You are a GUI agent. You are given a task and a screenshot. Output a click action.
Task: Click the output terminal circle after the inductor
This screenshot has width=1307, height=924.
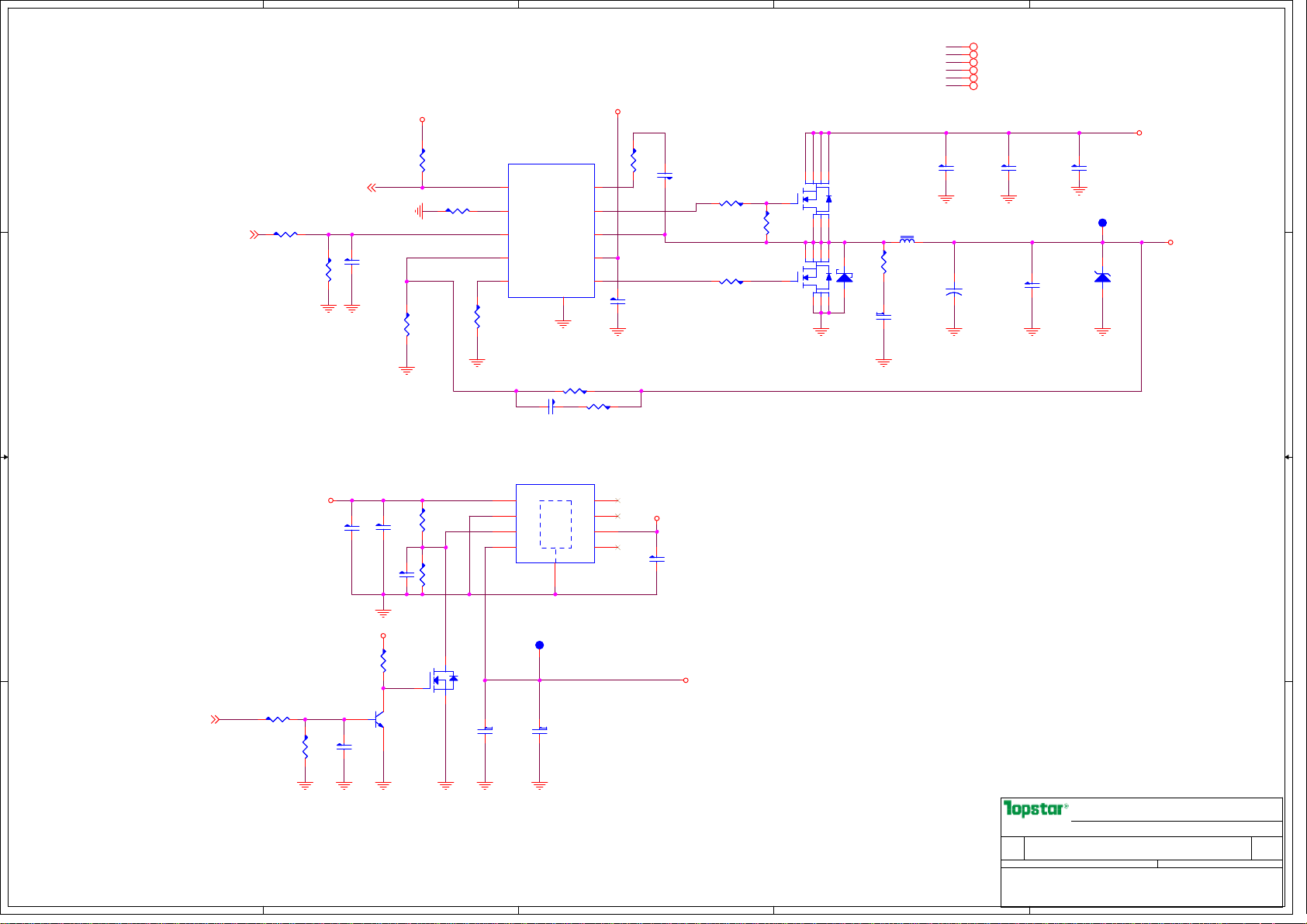(x=1170, y=242)
